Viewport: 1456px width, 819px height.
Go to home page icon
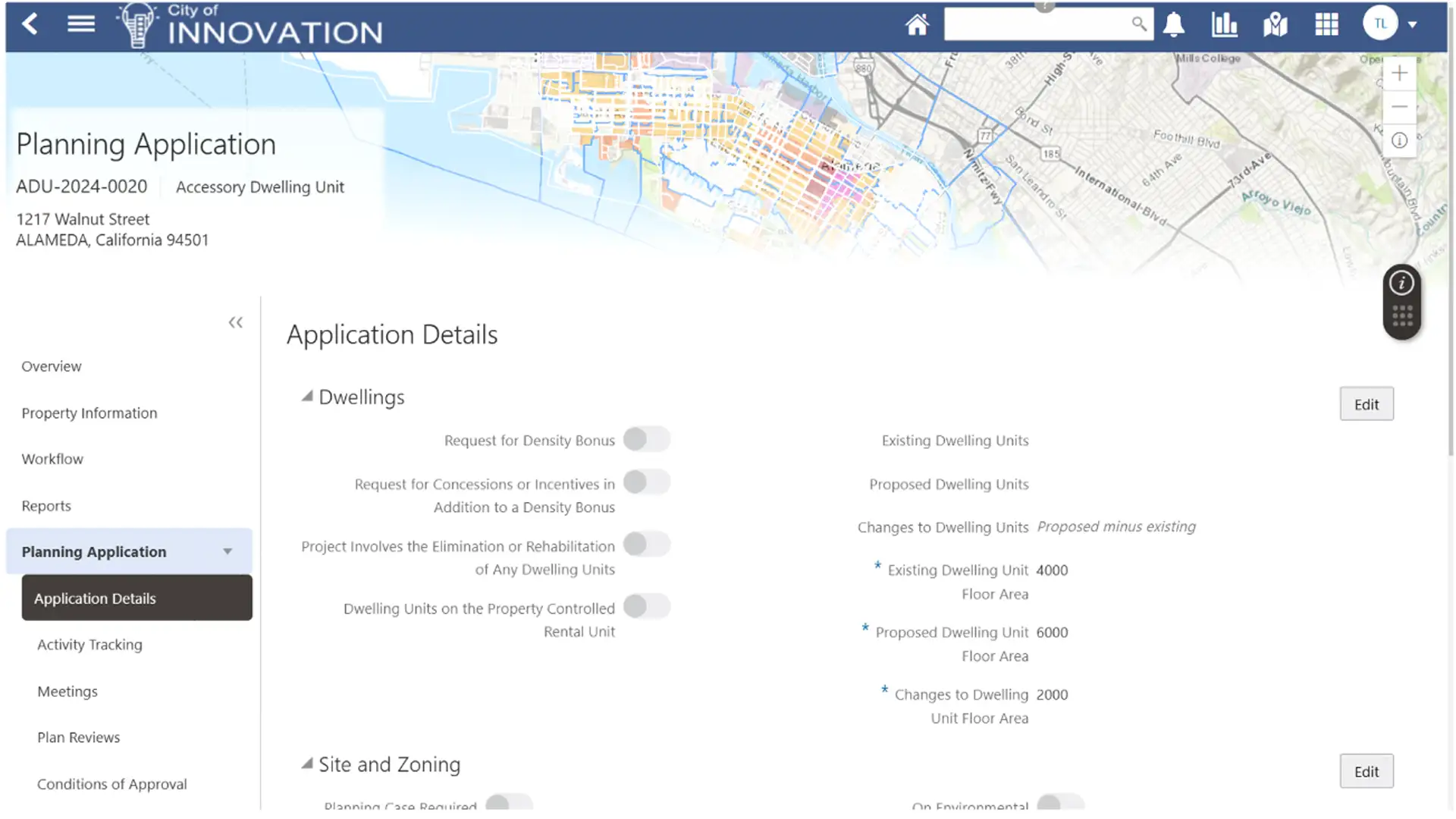[917, 25]
